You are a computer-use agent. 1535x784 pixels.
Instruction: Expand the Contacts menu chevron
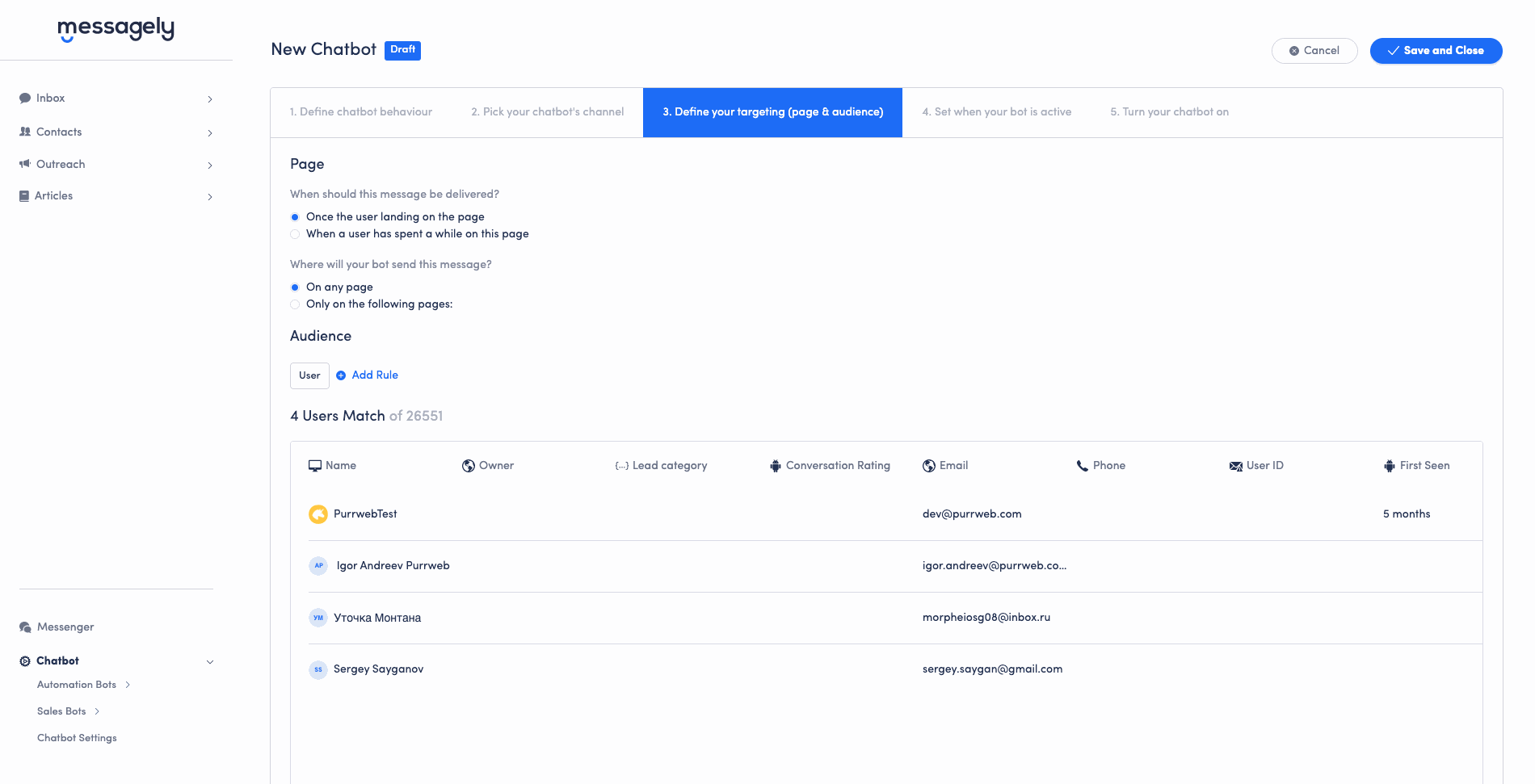[x=210, y=133]
